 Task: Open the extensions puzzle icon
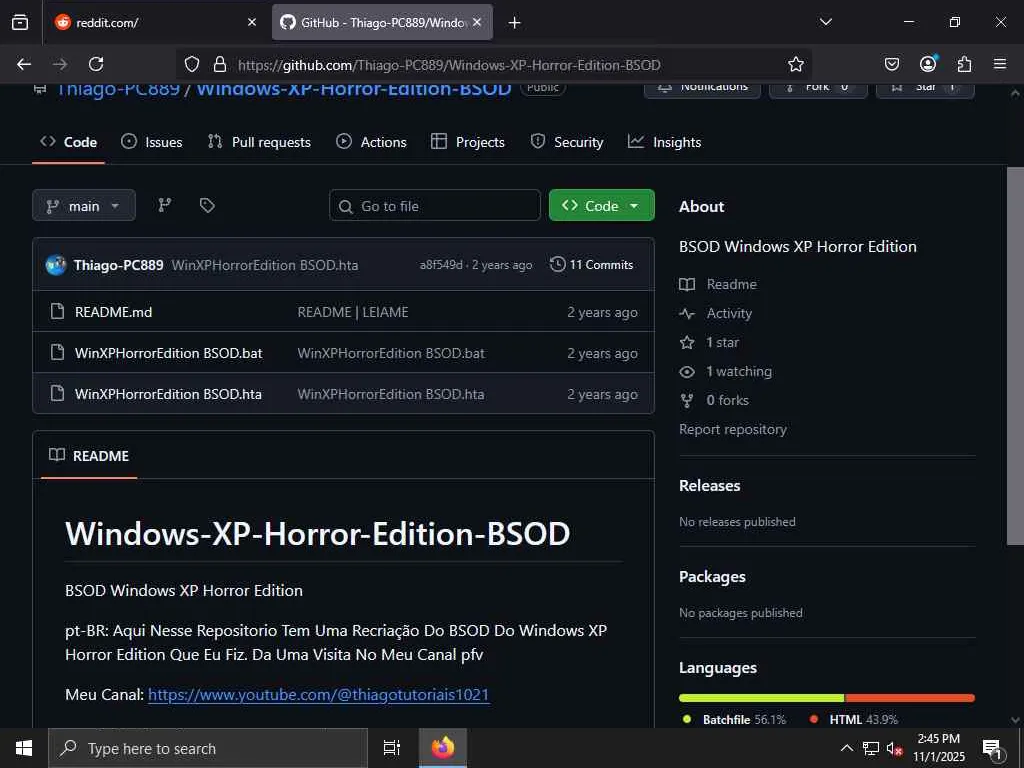point(964,64)
